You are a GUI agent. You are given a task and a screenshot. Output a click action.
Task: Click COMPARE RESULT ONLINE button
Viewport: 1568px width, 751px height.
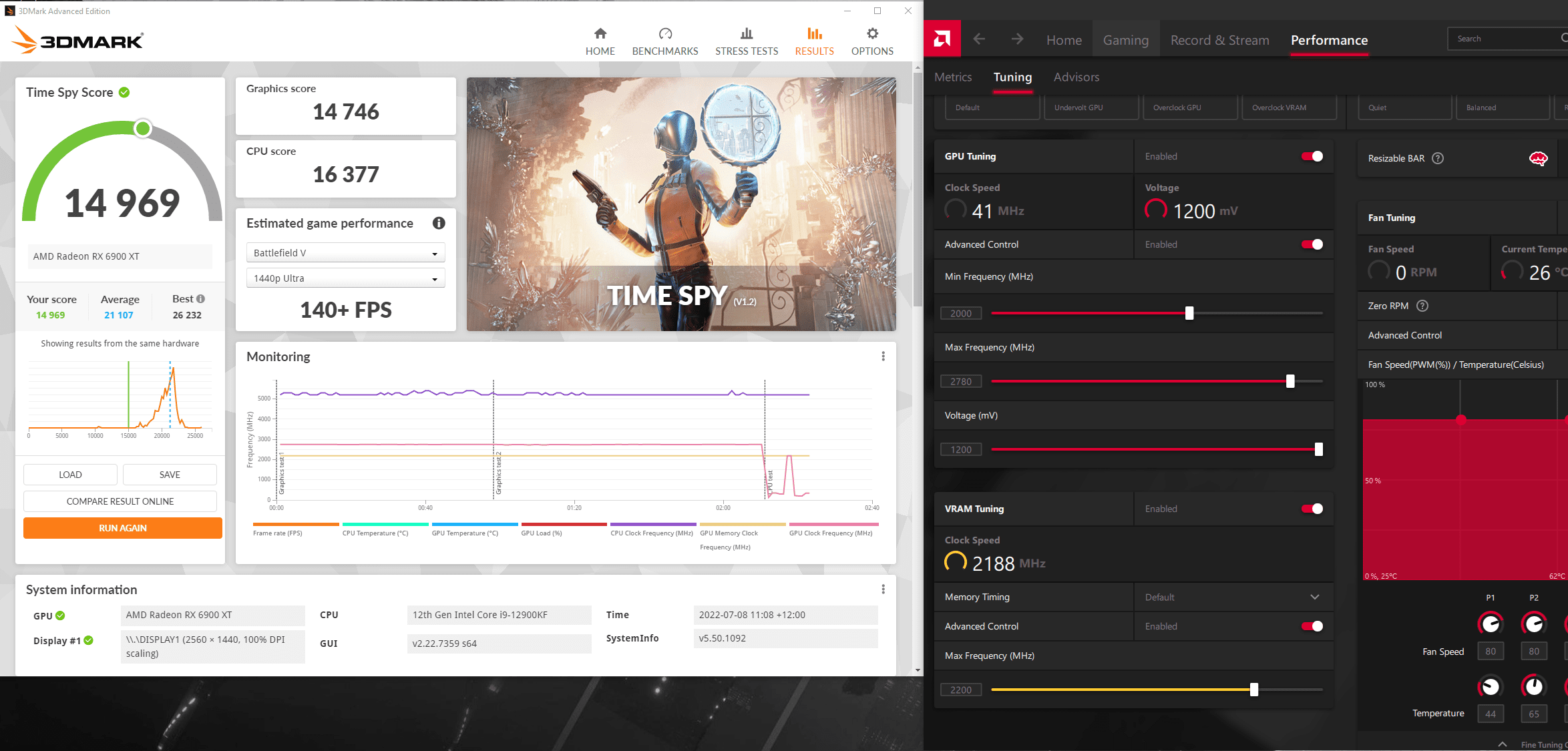click(120, 501)
